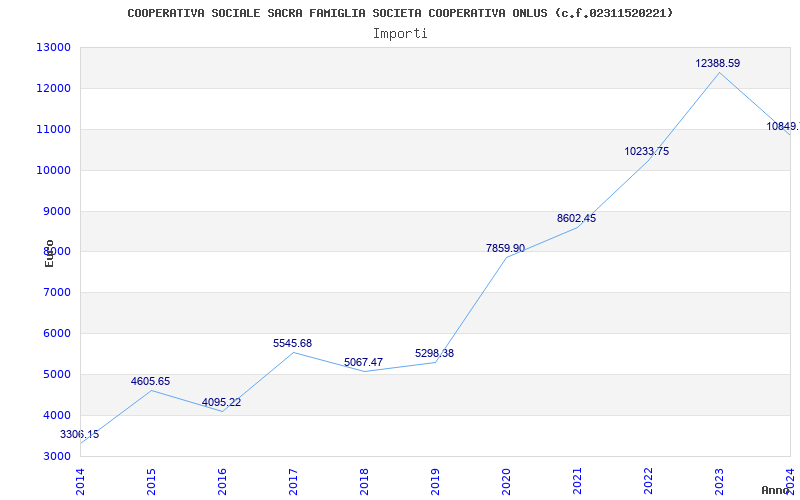Click the 8602.45 data label

coord(576,218)
